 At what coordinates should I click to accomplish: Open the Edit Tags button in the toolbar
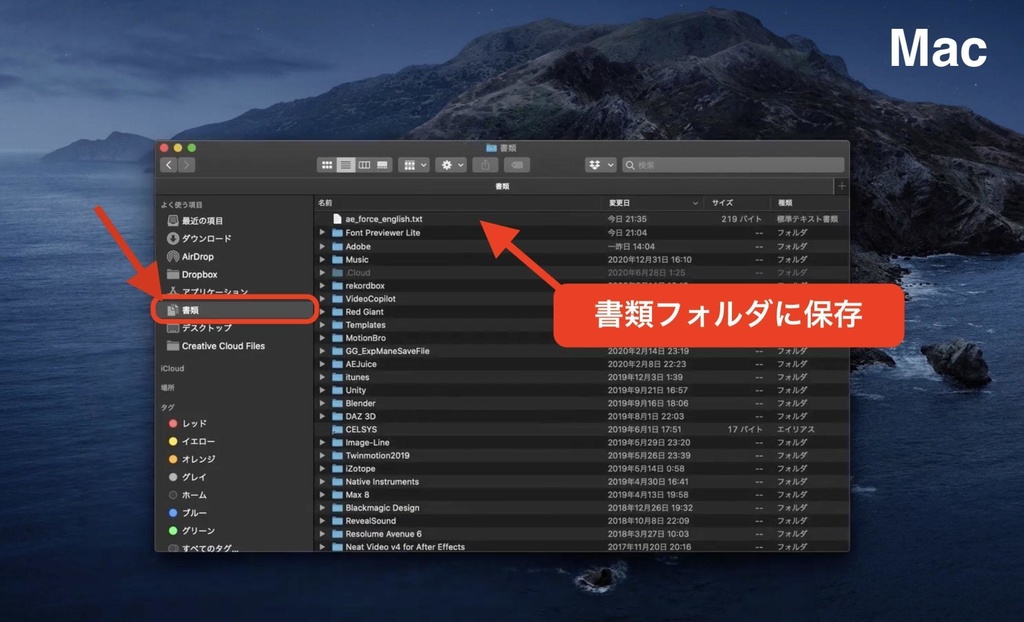tap(517, 164)
